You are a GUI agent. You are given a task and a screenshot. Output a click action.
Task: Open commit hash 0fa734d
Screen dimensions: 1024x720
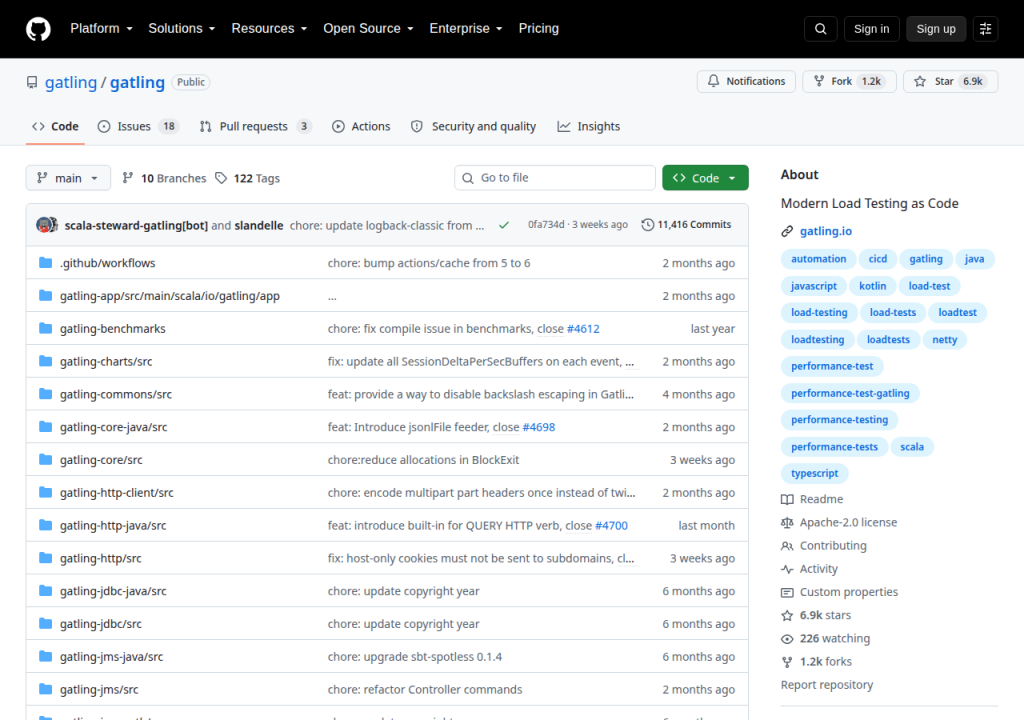point(546,224)
